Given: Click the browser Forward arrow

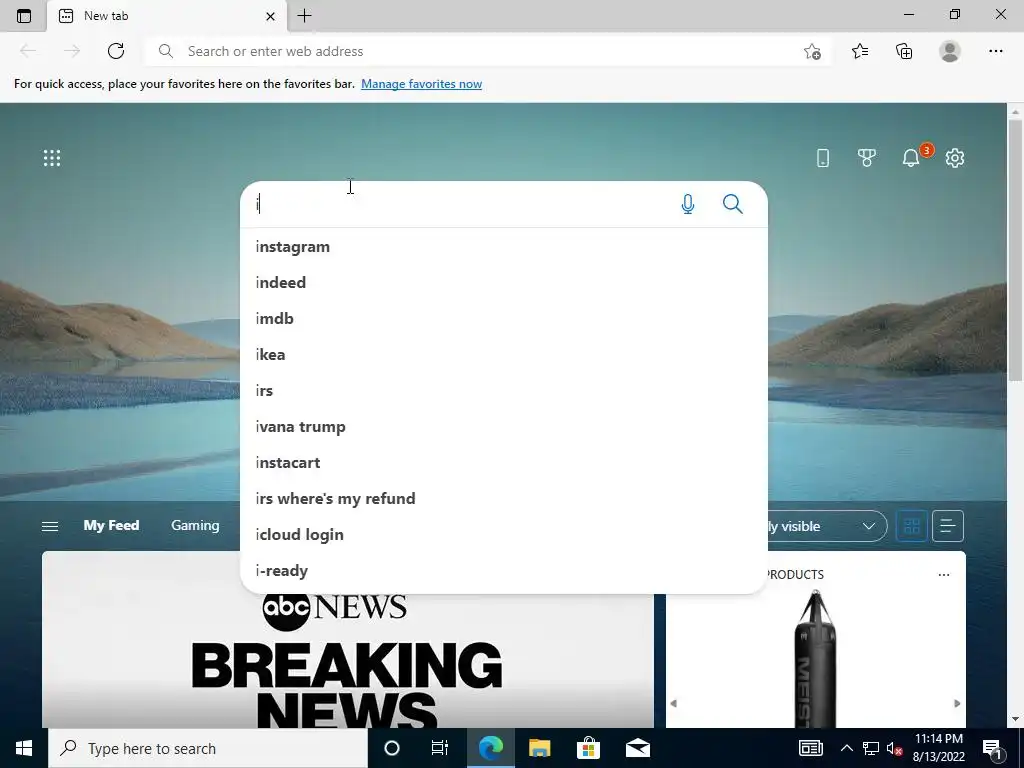Looking at the screenshot, I should (72, 51).
